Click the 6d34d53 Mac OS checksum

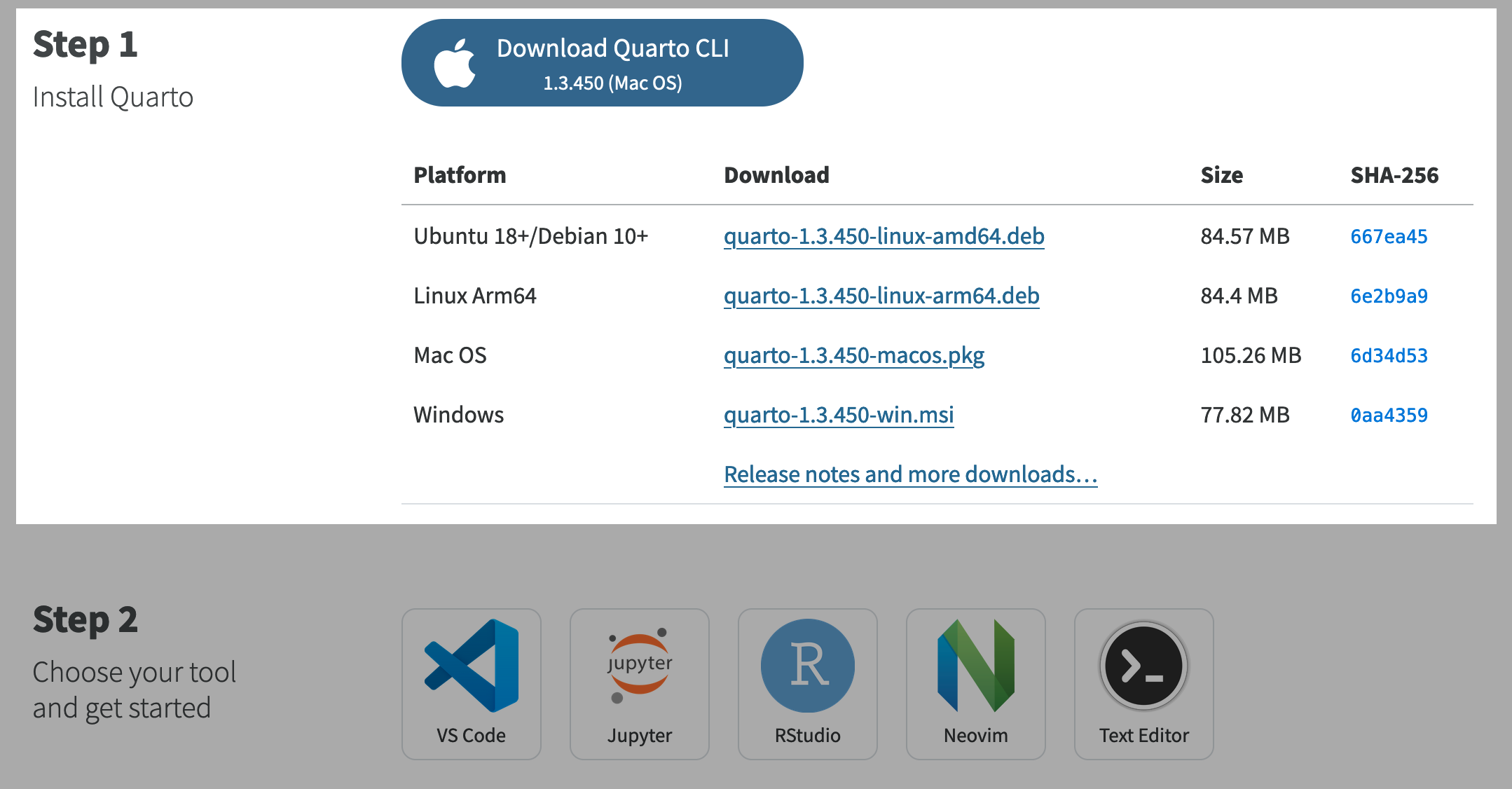click(1389, 356)
